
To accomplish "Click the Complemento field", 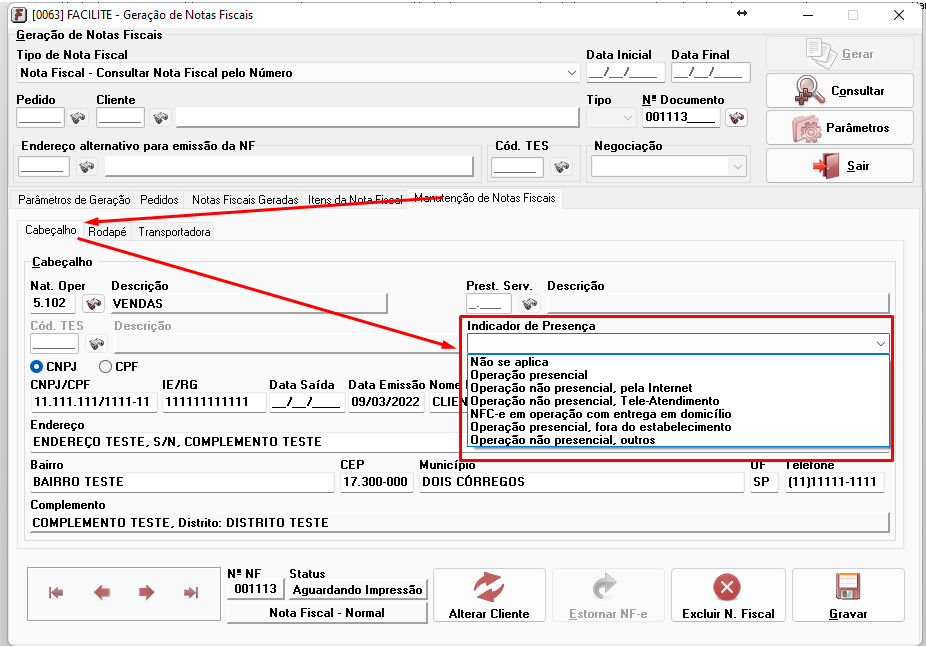I will click(459, 522).
